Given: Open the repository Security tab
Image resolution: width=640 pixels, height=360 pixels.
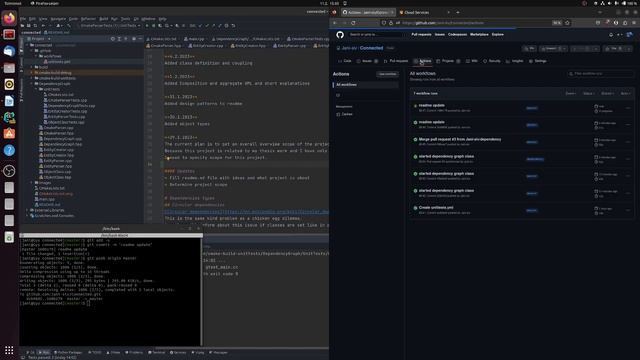Looking at the screenshot, I should (x=492, y=61).
